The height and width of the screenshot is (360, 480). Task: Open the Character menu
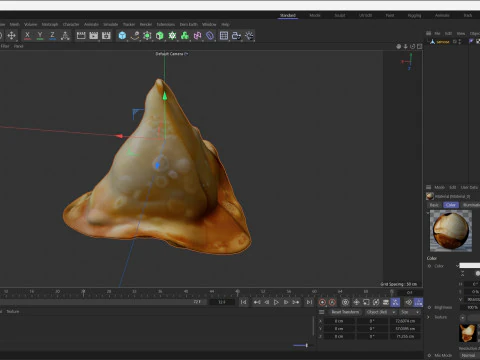[71, 24]
